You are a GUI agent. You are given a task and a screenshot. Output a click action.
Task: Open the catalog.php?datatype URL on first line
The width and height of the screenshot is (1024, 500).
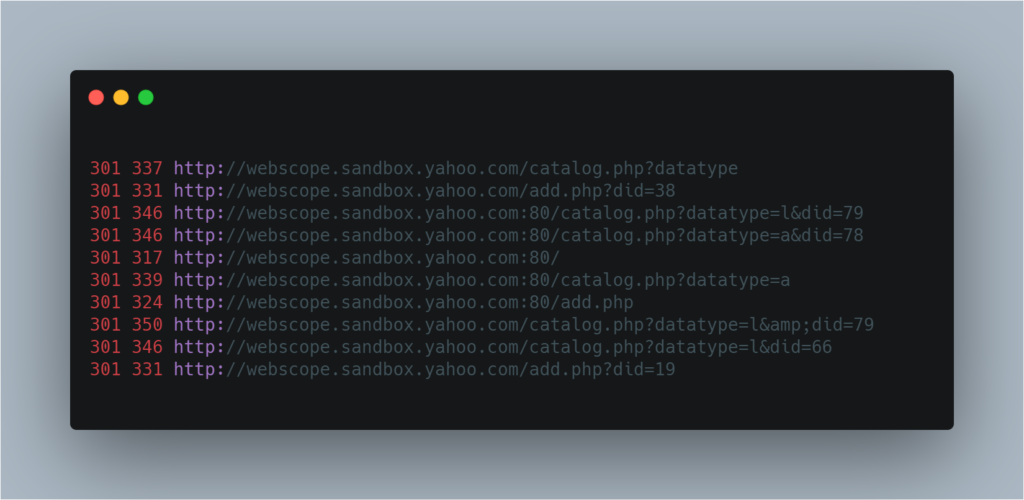(x=456, y=168)
